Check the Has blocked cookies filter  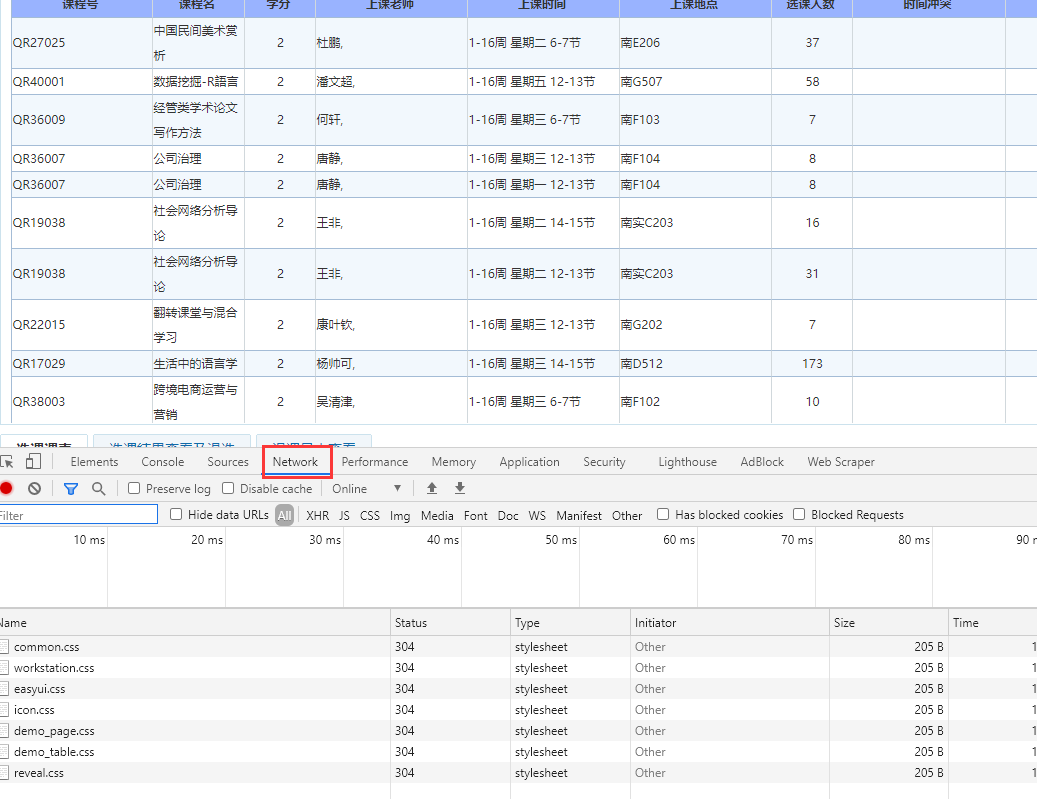pyautogui.click(x=663, y=514)
